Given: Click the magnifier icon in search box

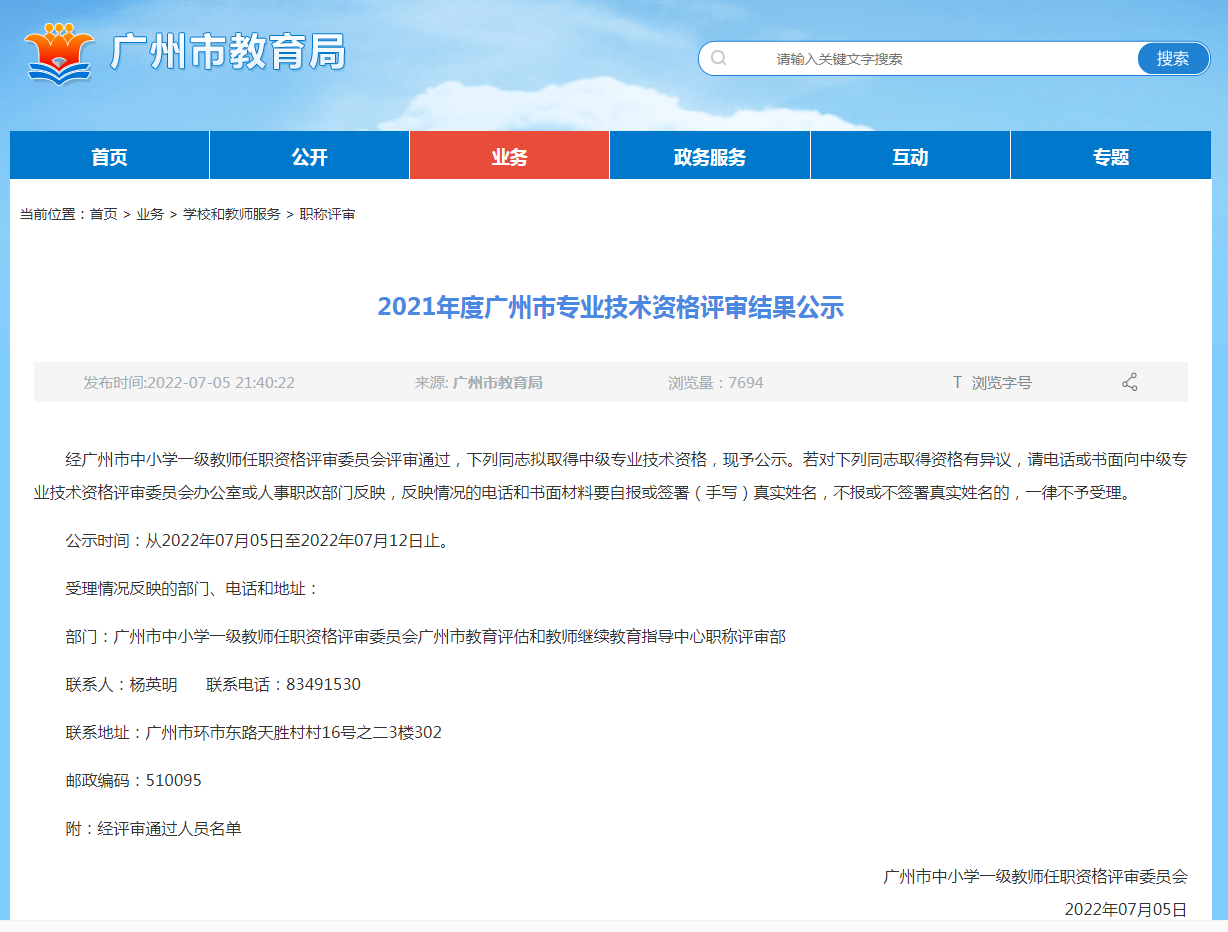Looking at the screenshot, I should 718,58.
